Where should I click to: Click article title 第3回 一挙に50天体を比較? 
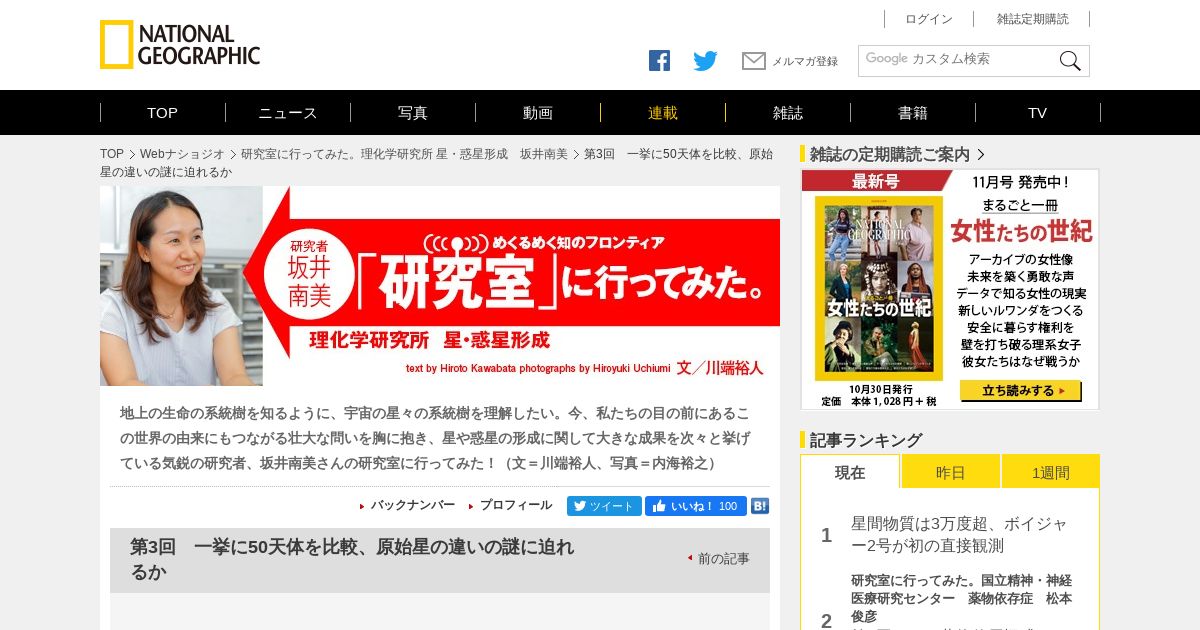tap(352, 560)
